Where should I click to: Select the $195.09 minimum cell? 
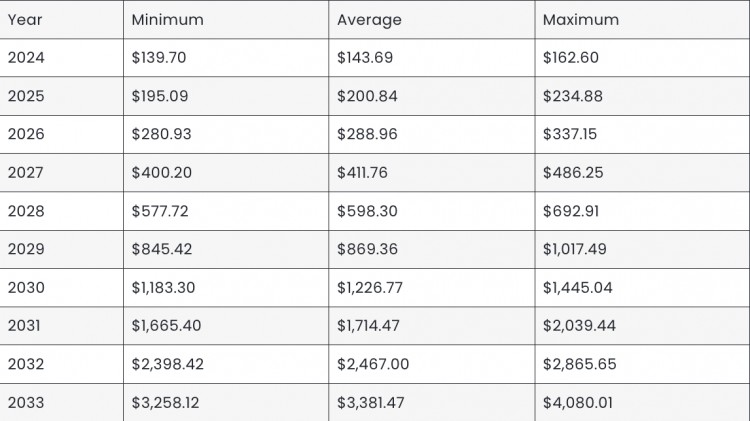pos(226,96)
